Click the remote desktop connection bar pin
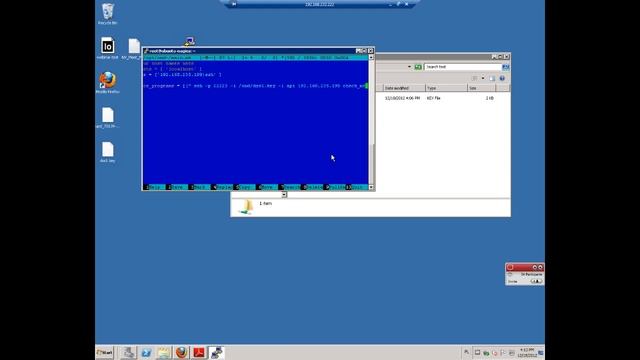 tap(234, 4)
